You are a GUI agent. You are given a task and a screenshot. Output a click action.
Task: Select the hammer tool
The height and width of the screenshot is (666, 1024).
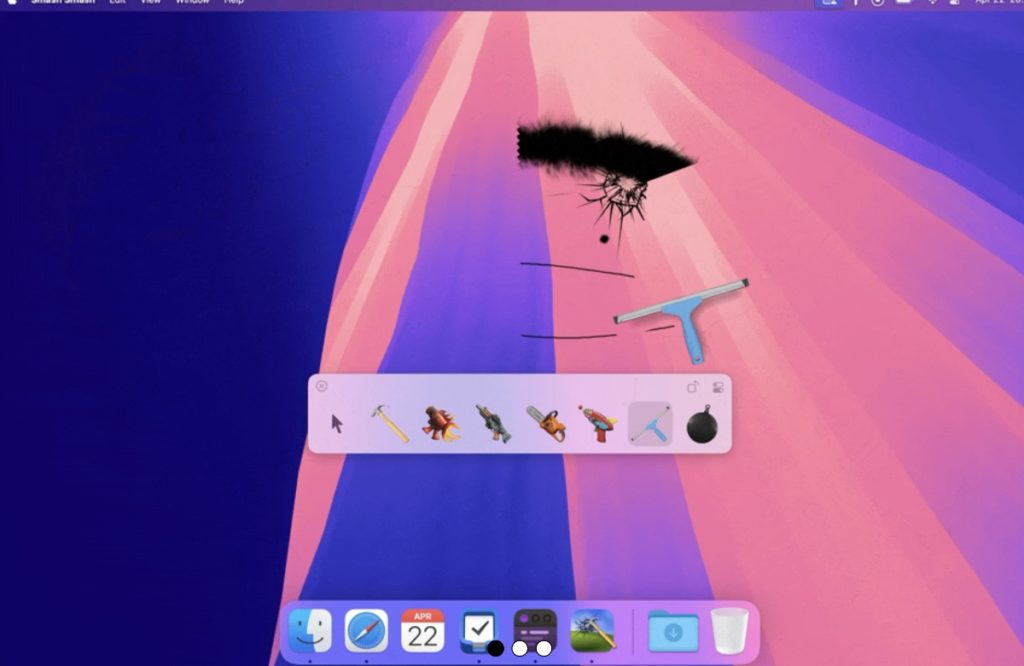click(389, 423)
